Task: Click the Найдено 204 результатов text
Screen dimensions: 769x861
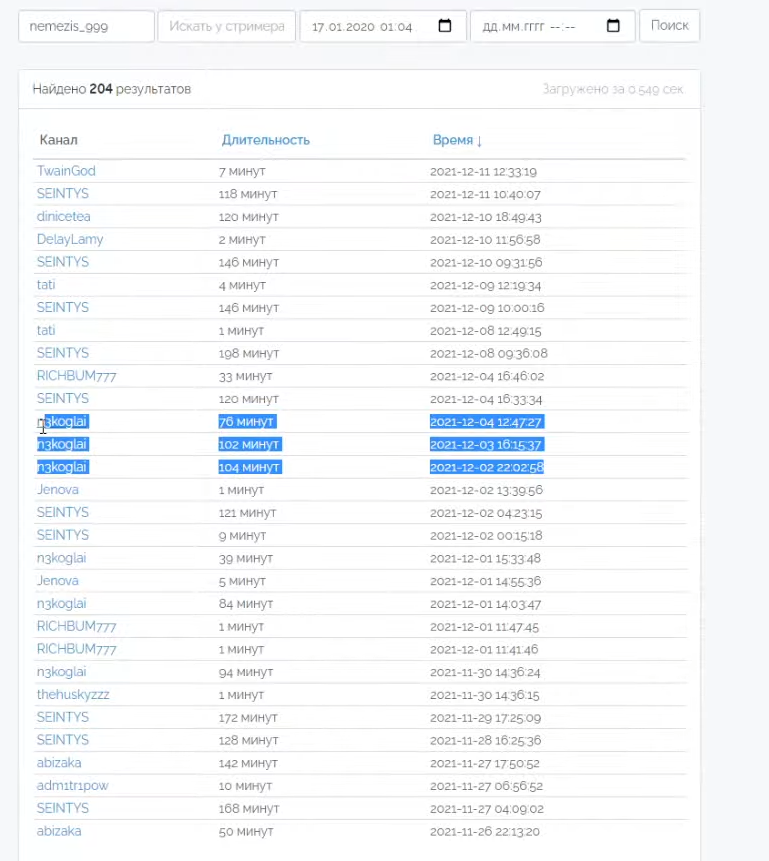Action: [112, 89]
